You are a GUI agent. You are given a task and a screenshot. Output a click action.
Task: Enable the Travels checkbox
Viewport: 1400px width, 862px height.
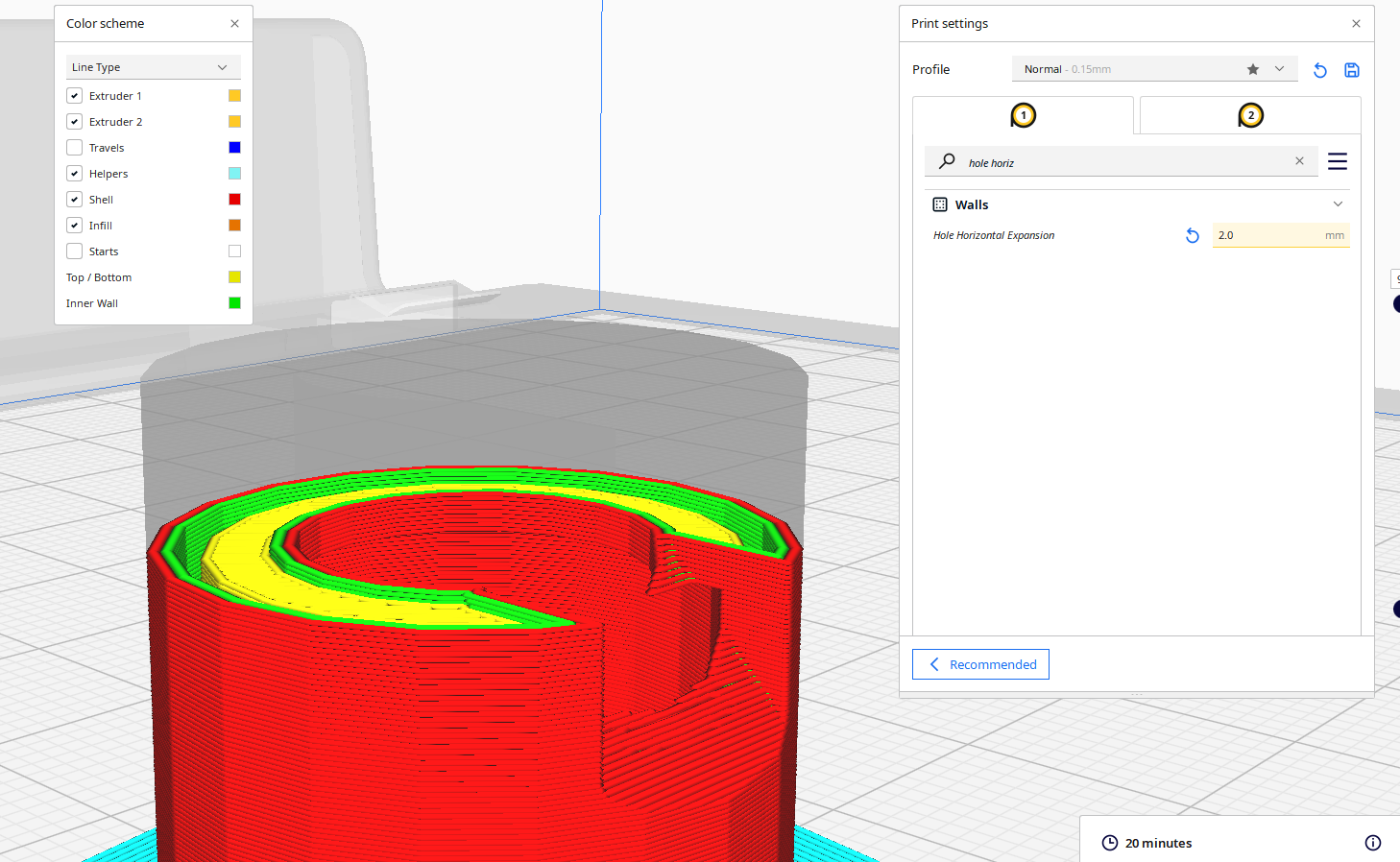point(75,148)
